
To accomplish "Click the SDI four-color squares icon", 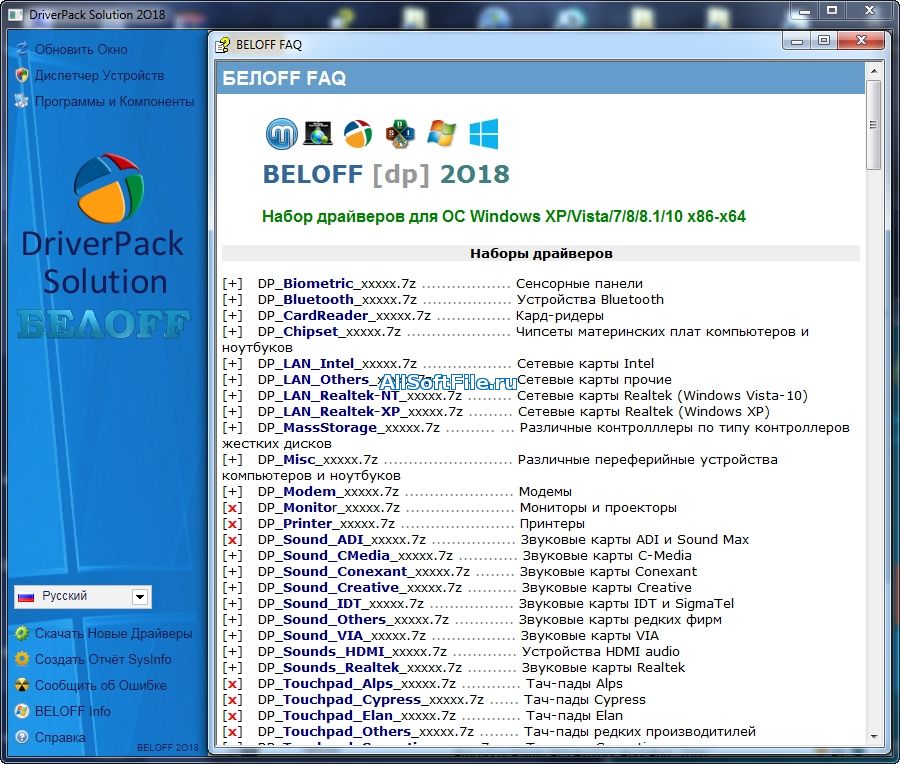I will 400,134.
